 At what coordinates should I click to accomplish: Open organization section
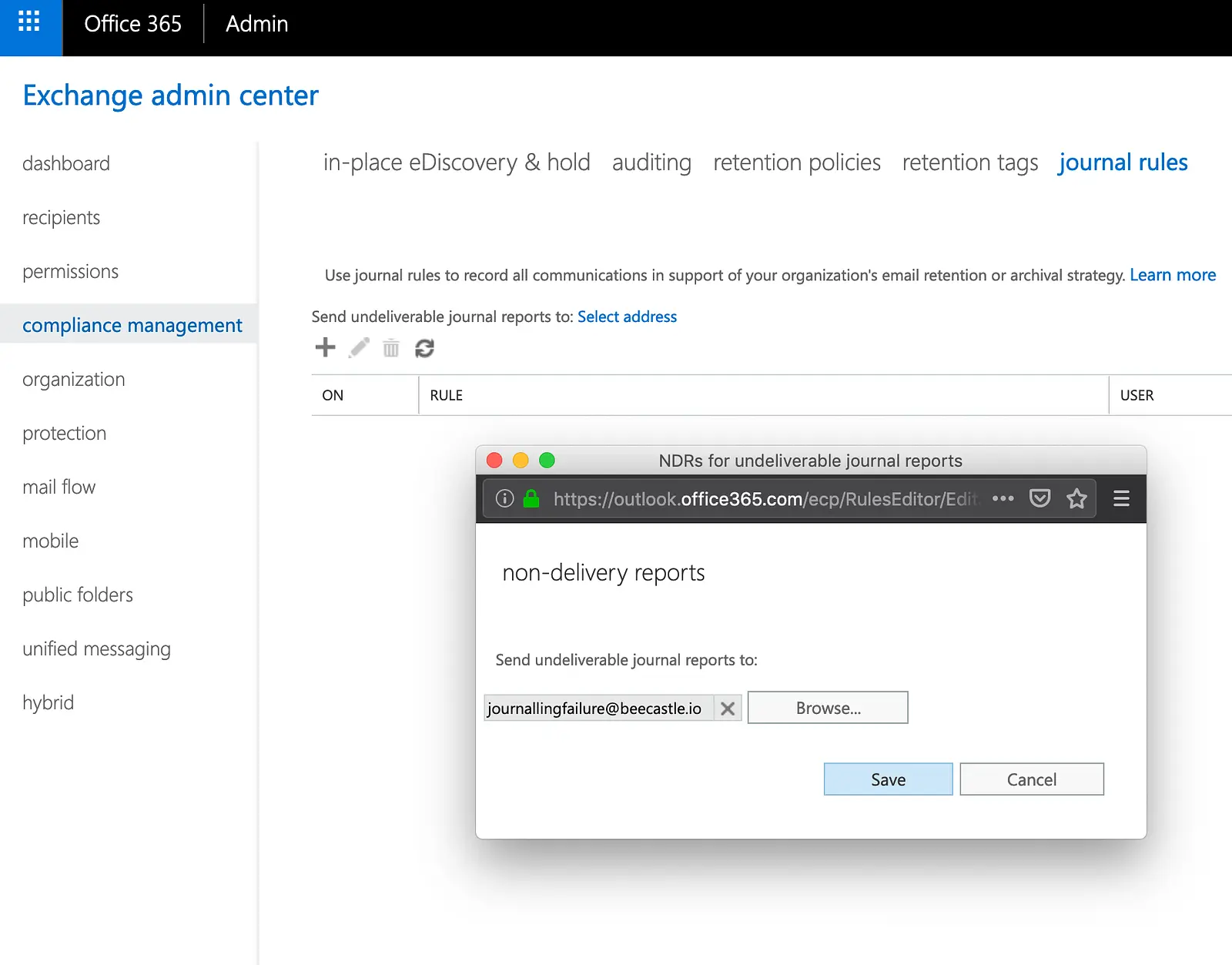(74, 379)
